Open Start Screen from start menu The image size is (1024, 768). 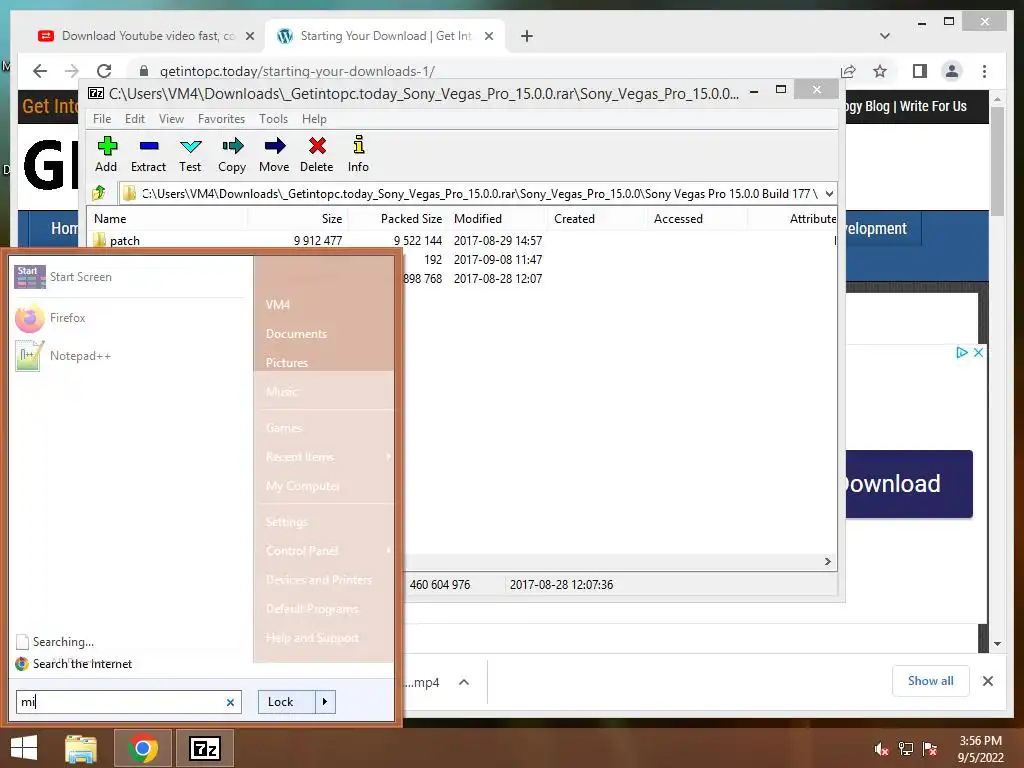pyautogui.click(x=129, y=277)
